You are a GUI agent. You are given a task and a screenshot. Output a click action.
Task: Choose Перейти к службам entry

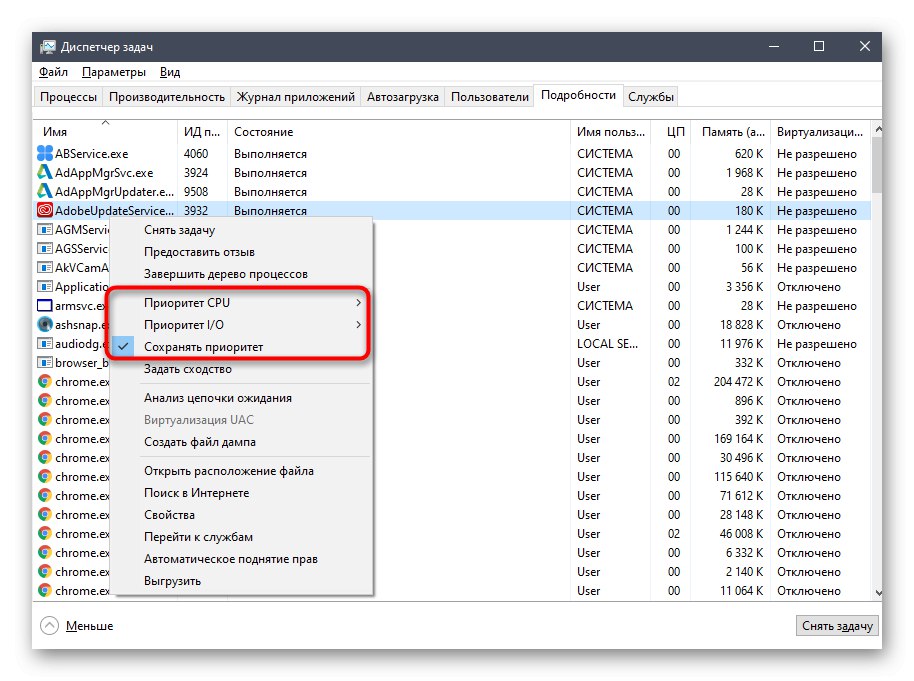pyautogui.click(x=241, y=537)
